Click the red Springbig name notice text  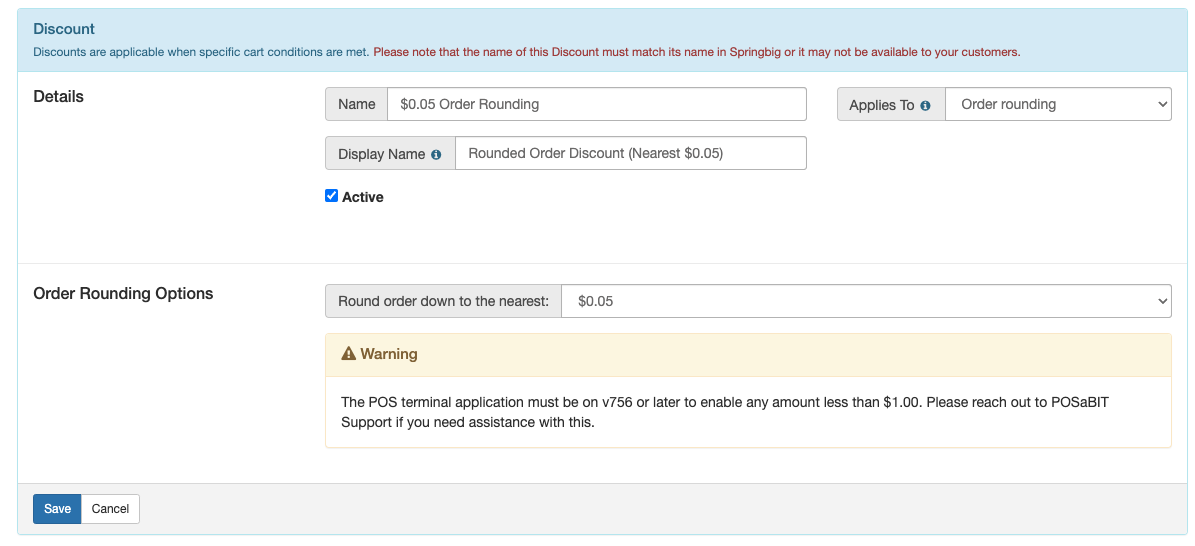coord(696,52)
